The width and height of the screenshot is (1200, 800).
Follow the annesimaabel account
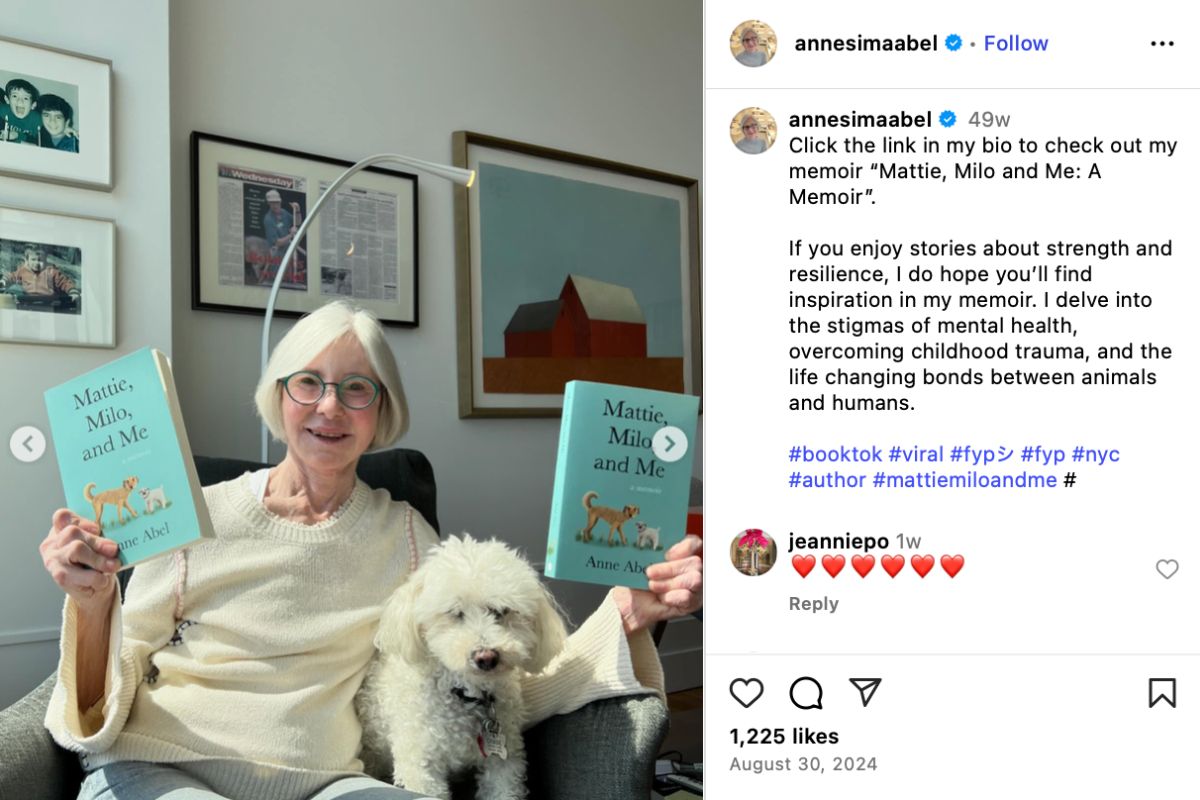pos(1016,43)
